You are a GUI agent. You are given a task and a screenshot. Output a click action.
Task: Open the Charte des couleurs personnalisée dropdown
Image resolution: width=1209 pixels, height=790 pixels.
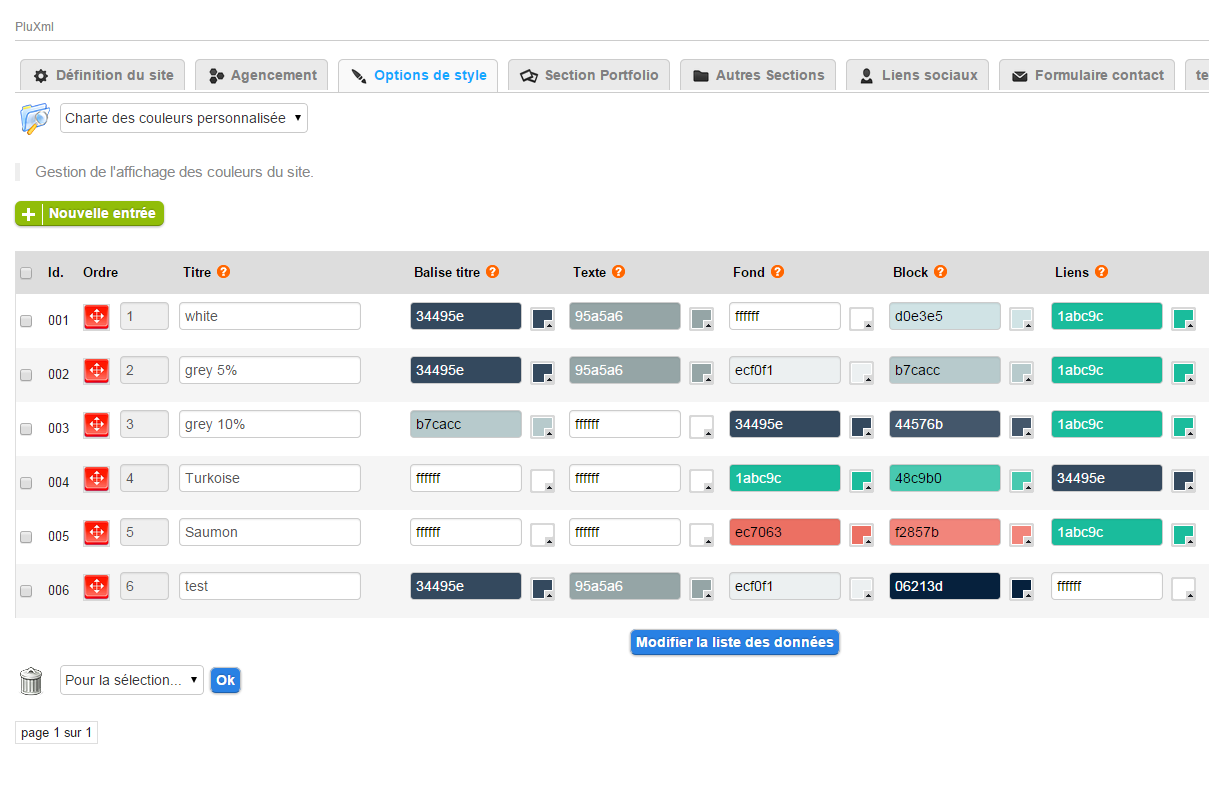pos(184,118)
